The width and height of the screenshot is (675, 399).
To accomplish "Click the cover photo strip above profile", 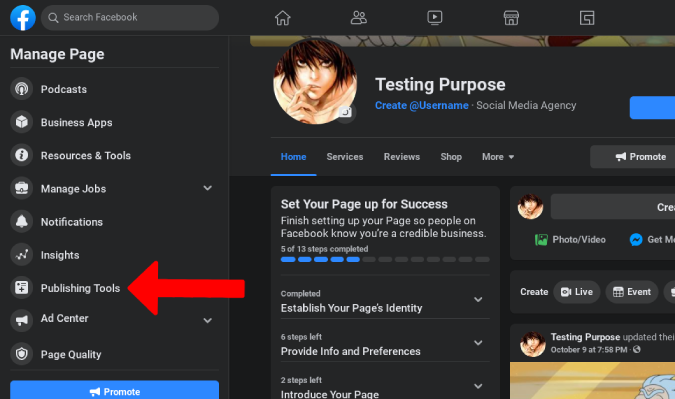I will click(x=462, y=41).
